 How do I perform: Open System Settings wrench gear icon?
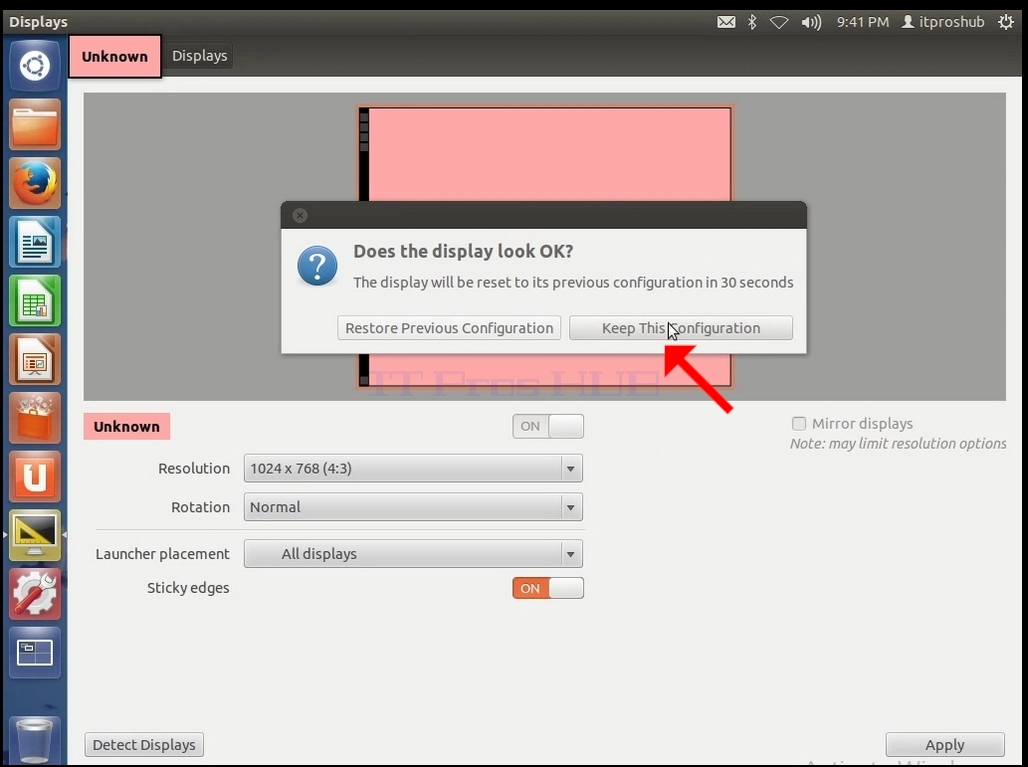tap(35, 594)
